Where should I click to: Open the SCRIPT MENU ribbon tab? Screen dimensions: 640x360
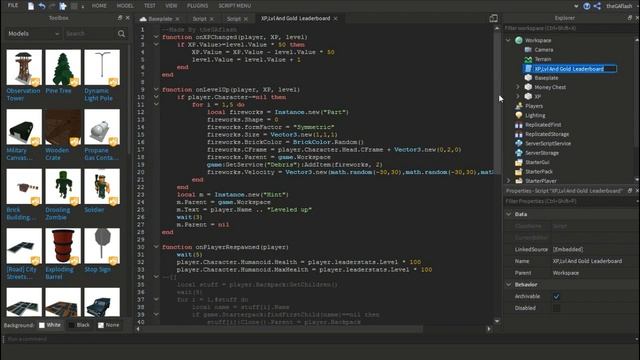tap(235, 6)
